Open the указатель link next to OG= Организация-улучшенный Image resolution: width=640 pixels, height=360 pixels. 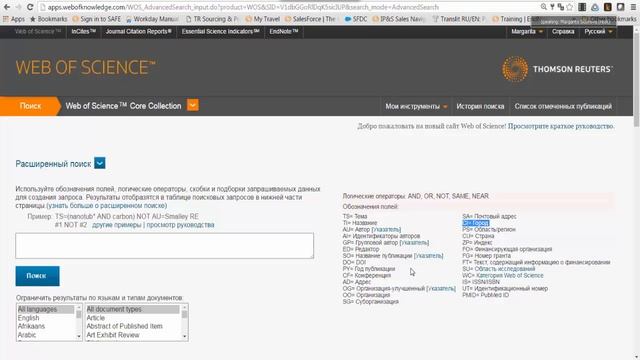point(441,289)
